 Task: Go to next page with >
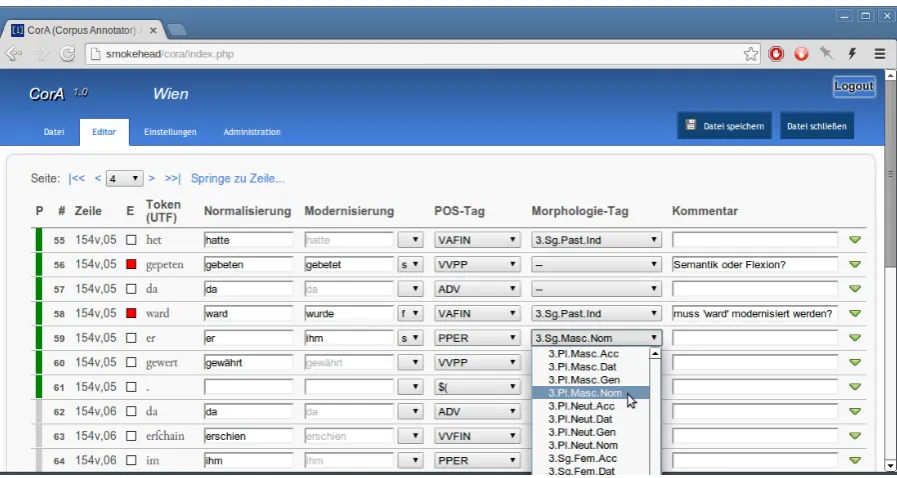(x=152, y=178)
